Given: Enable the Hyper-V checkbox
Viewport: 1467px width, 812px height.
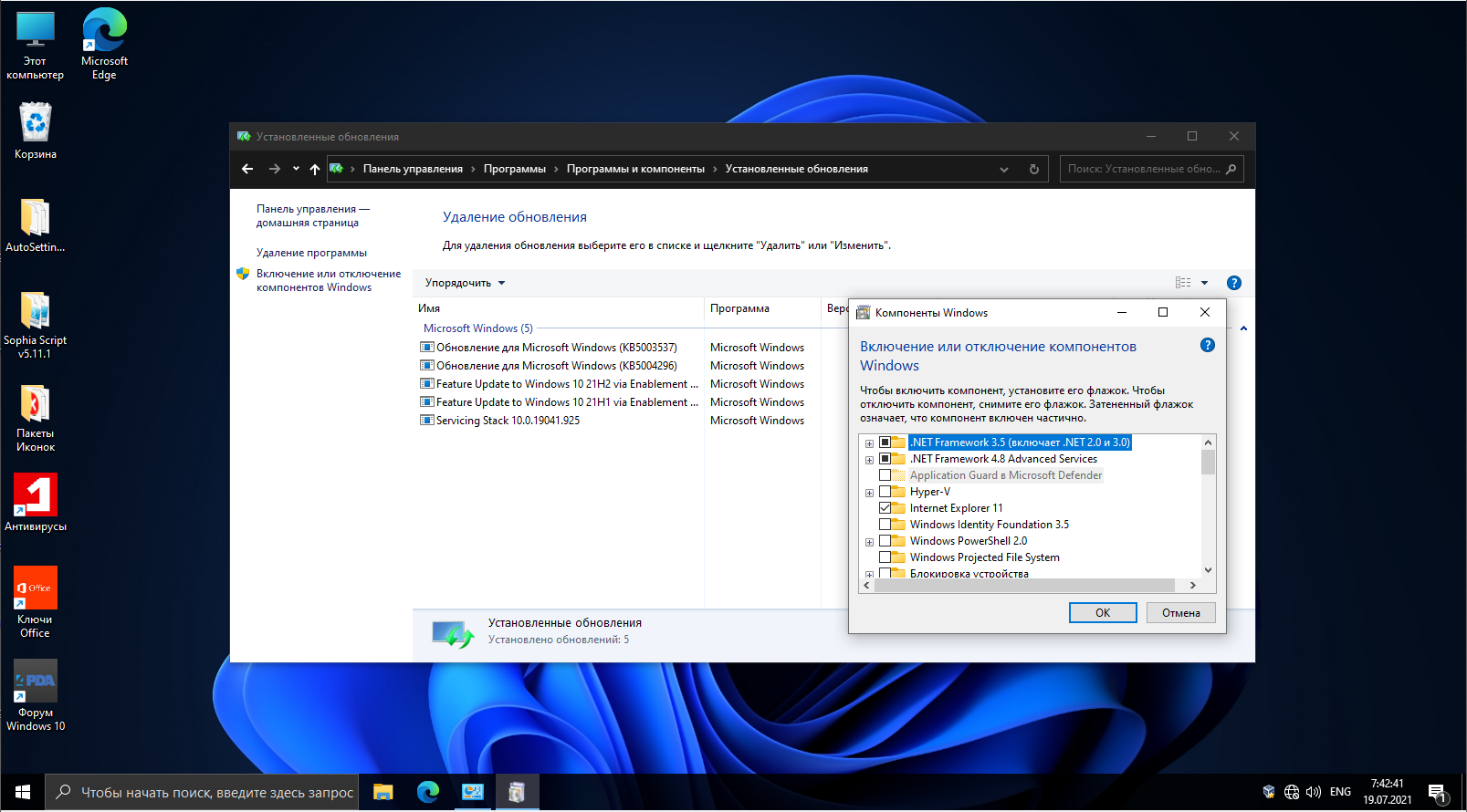Looking at the screenshot, I should (x=885, y=492).
